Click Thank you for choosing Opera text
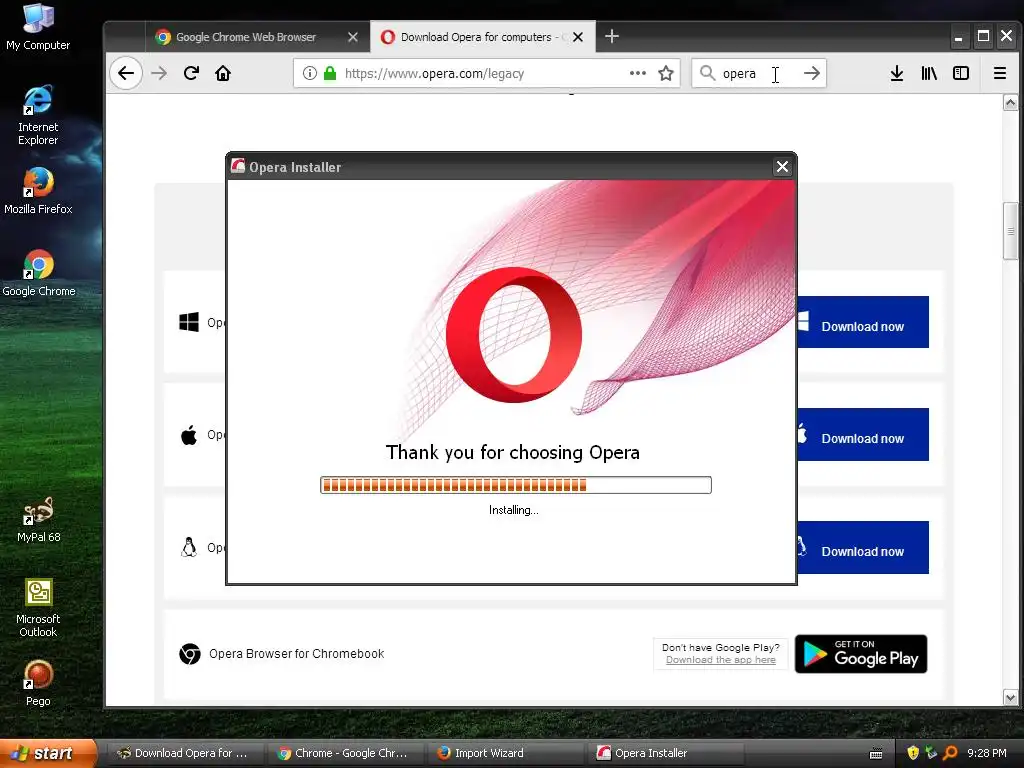Viewport: 1024px width, 768px height. (513, 452)
